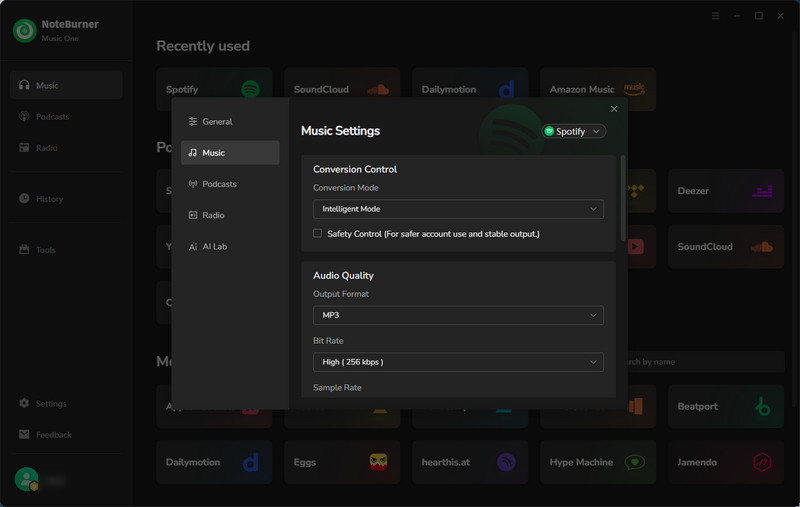Click the Deezer equalizer icon
This screenshot has height=507, width=800.
click(762, 191)
